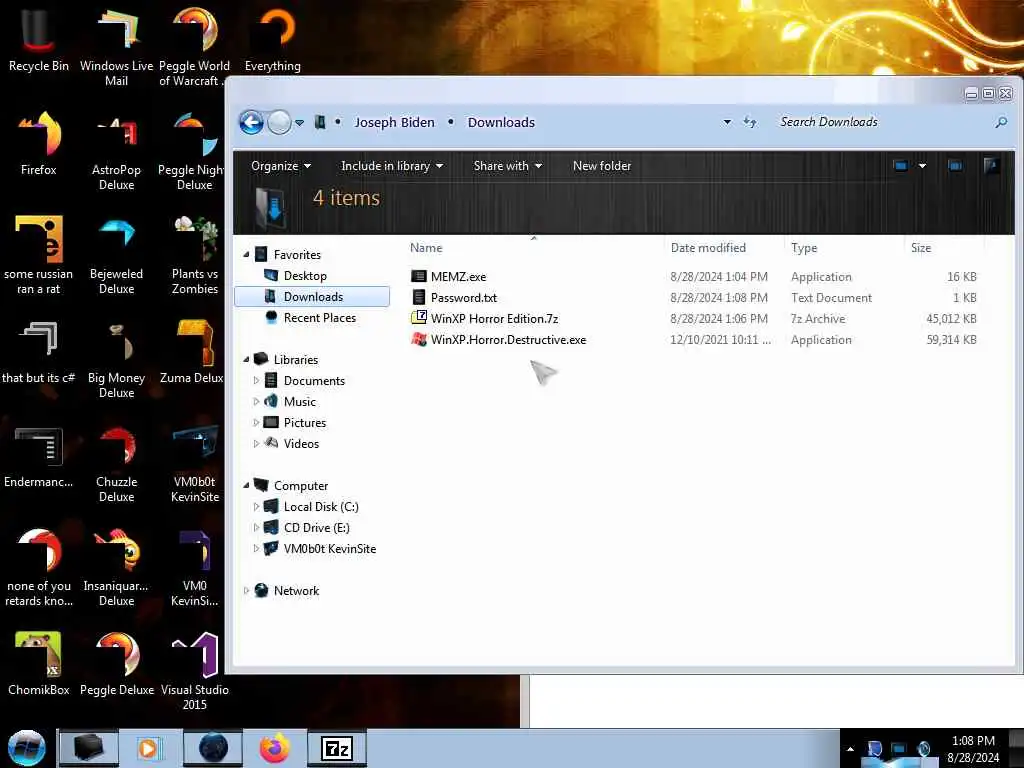Select the Pictures library
Screen dimensions: 1024x768
pos(304,423)
